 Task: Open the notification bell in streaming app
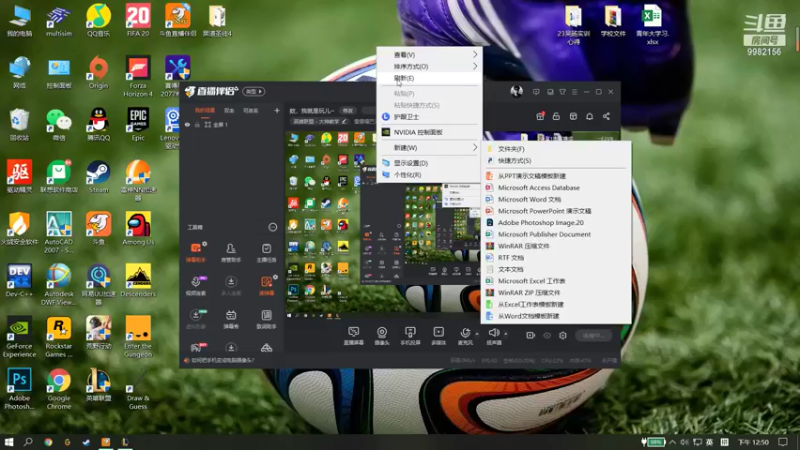coord(589,116)
